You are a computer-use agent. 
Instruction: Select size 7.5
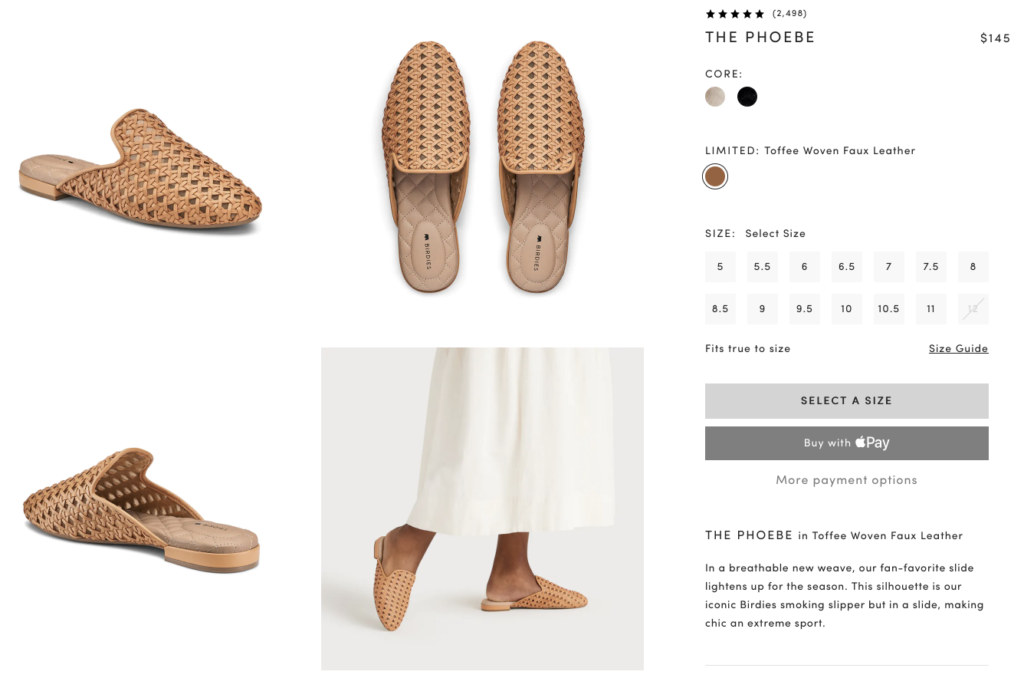point(931,267)
